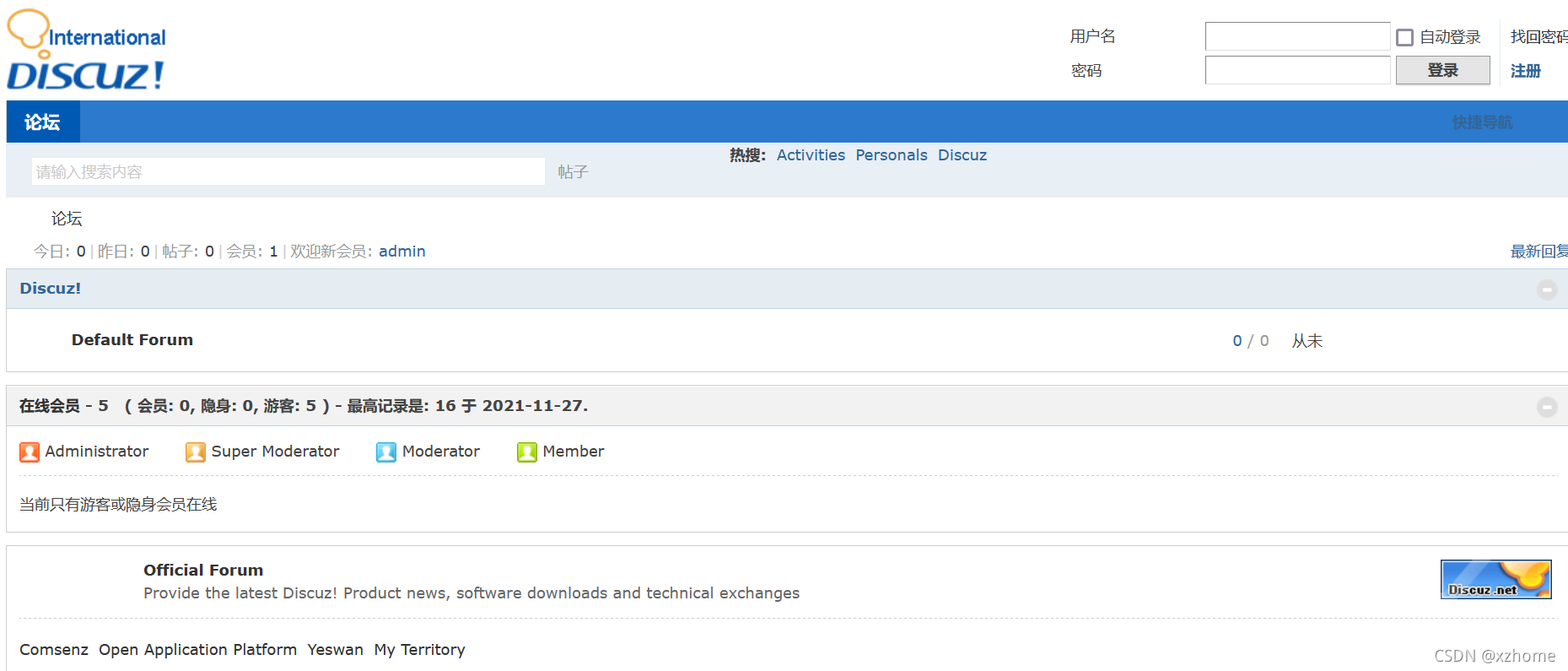Select the 论坛 navigation tab
The width and height of the screenshot is (1568, 671).
click(43, 122)
